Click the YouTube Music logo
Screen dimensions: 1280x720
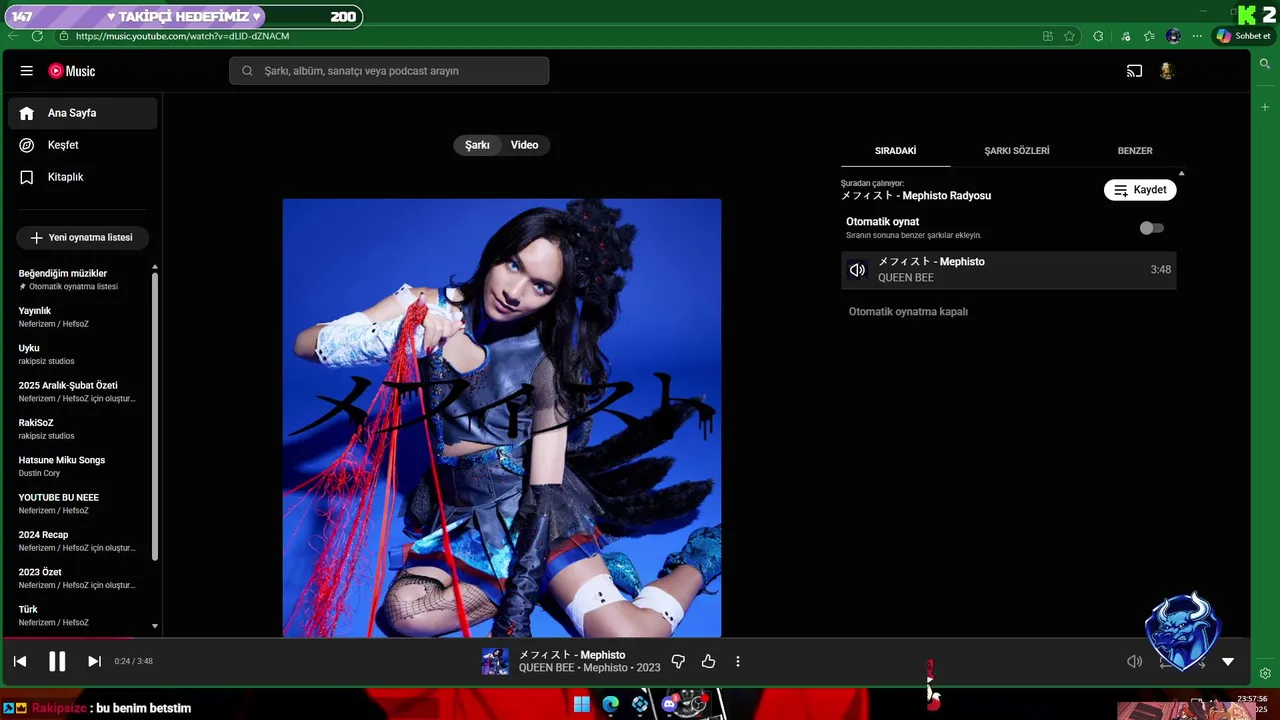coord(72,71)
